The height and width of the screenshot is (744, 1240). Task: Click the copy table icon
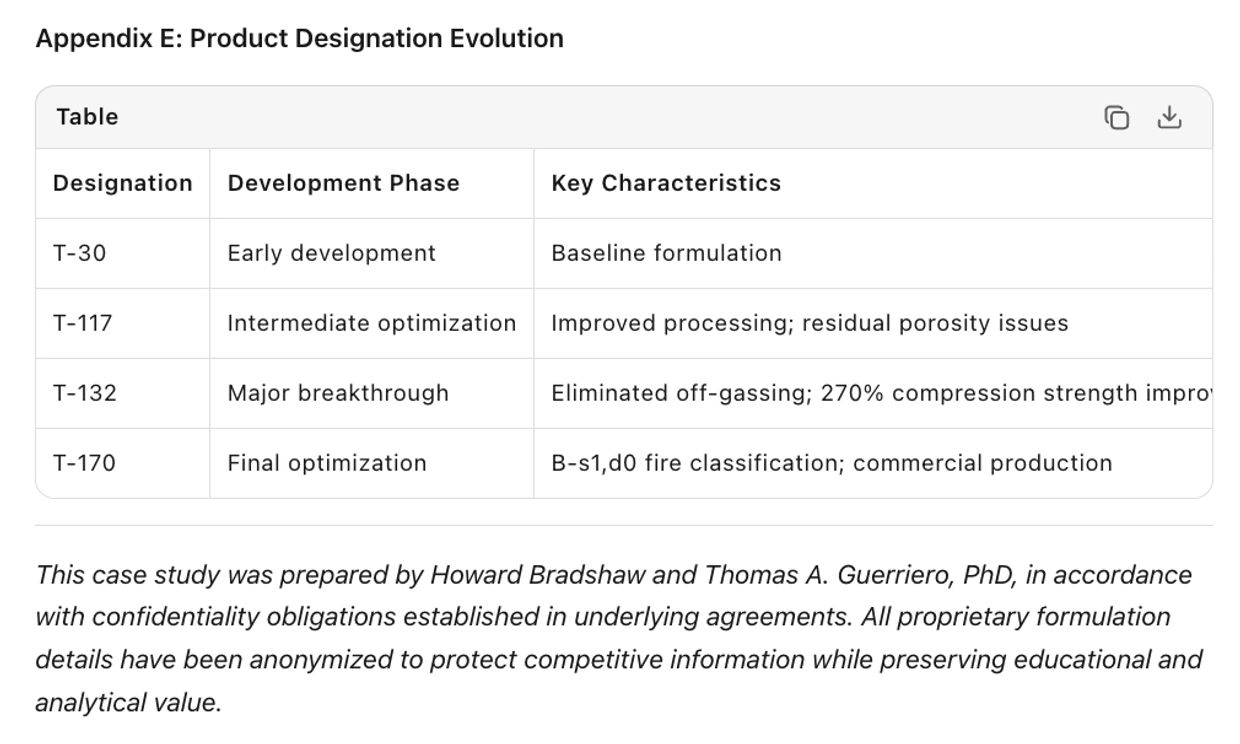[x=1117, y=118]
